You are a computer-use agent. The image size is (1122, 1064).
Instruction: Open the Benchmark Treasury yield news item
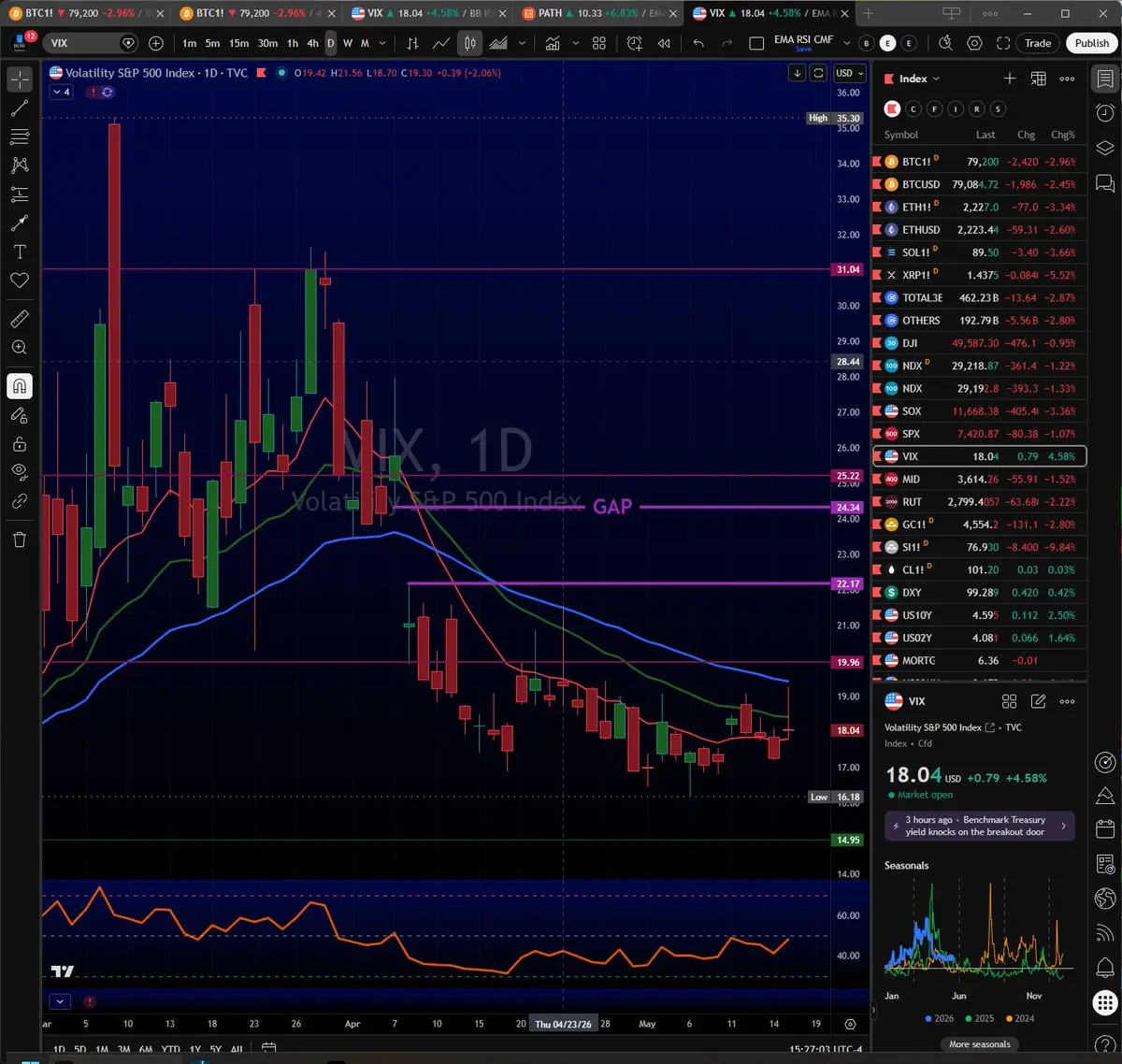tap(979, 826)
